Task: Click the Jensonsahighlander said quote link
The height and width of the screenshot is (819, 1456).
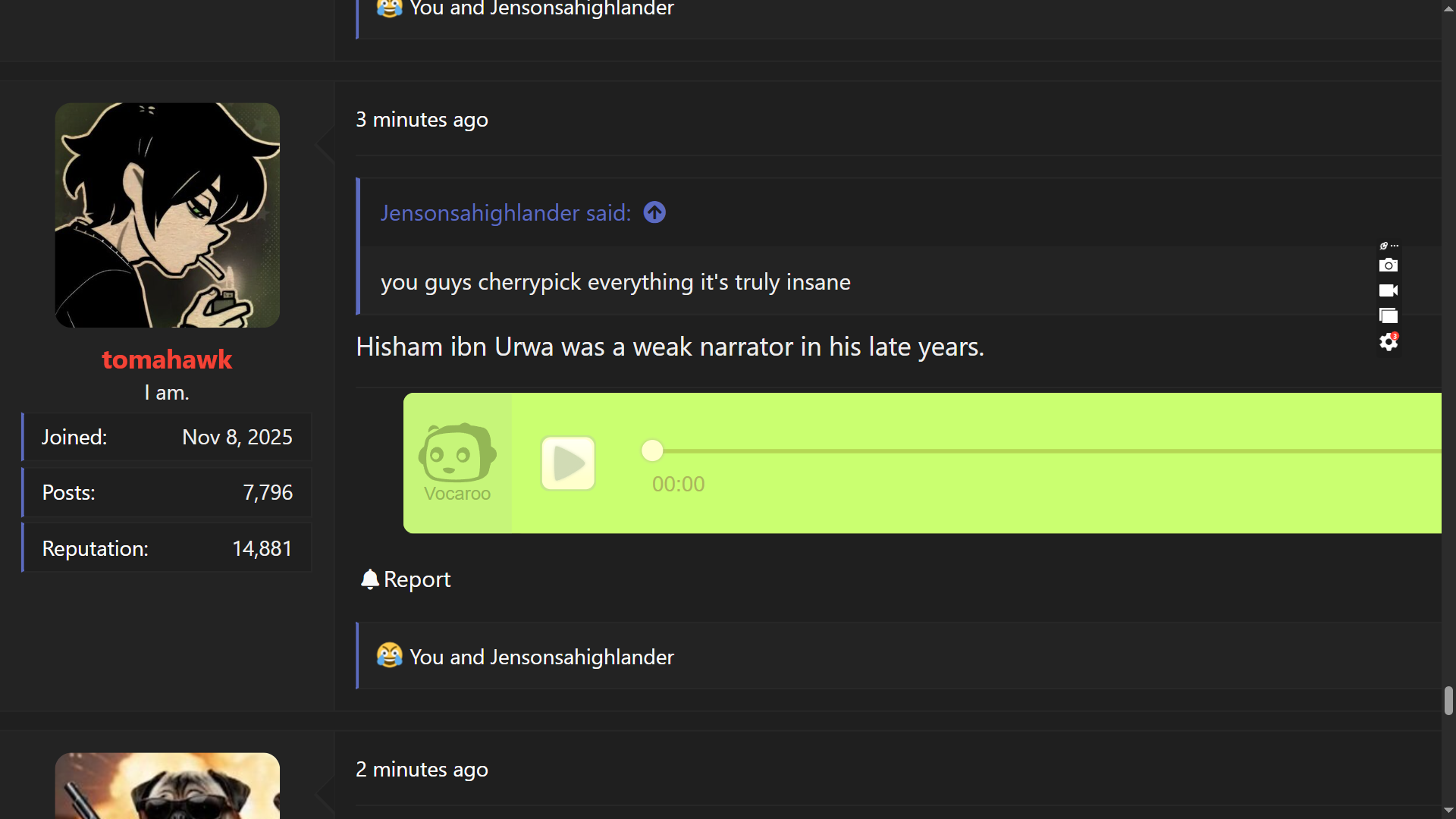Action: click(x=505, y=213)
